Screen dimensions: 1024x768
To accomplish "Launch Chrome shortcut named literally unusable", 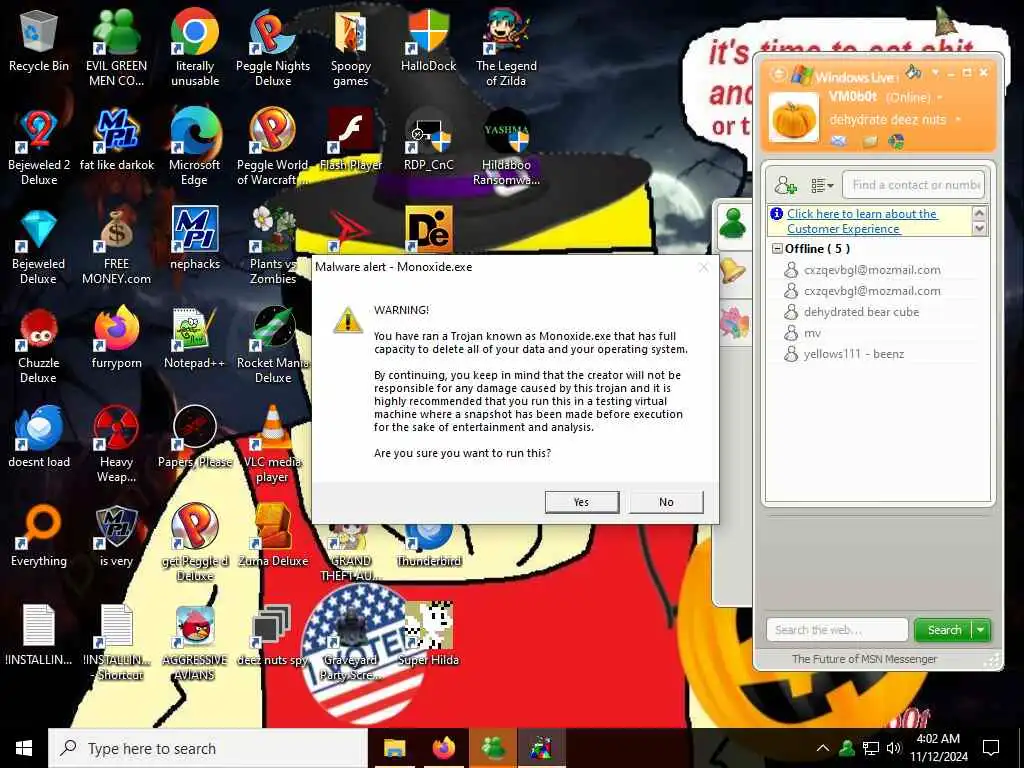I will tap(195, 47).
